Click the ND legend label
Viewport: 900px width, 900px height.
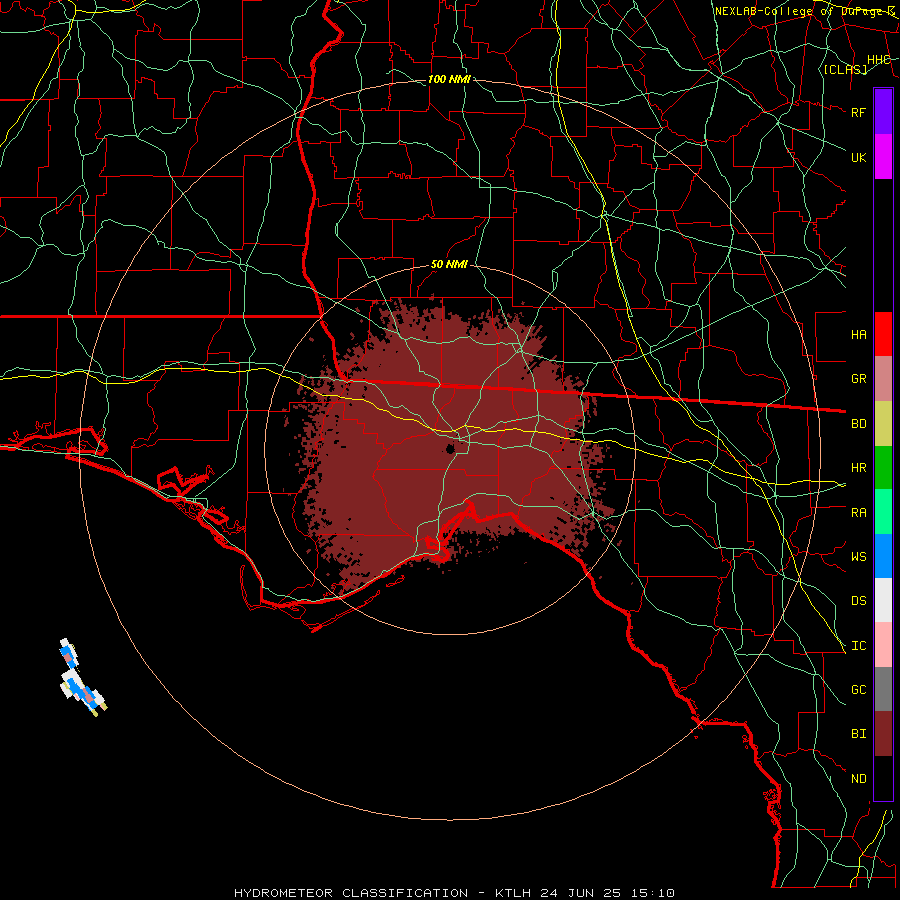(x=858, y=779)
